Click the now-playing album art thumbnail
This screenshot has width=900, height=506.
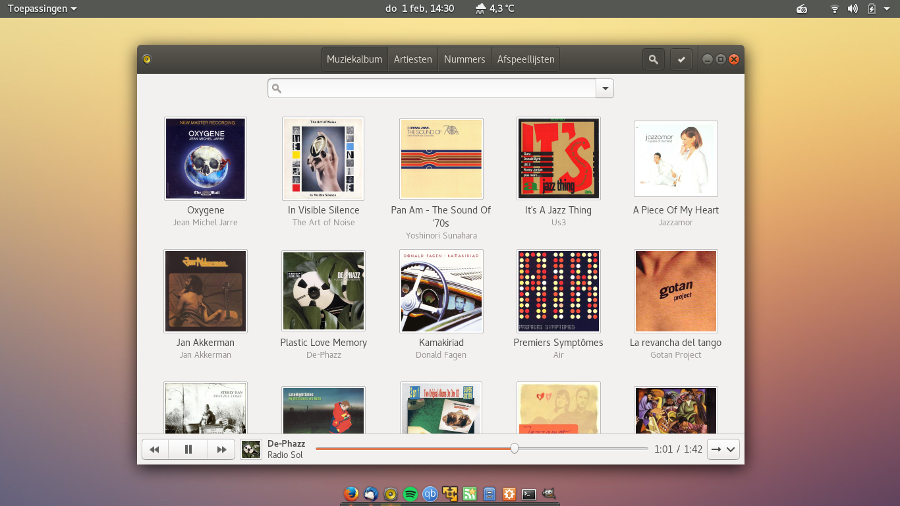click(x=251, y=449)
